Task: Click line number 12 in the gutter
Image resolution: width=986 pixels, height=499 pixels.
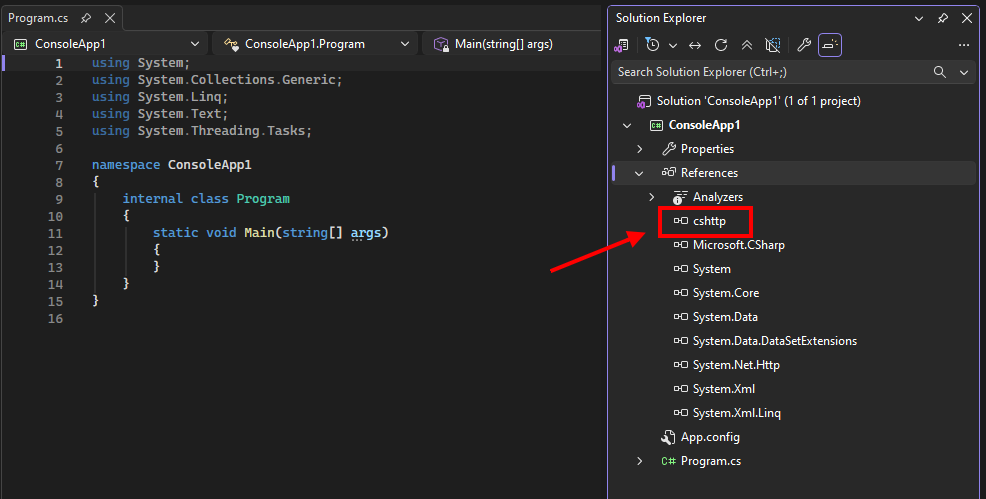Action: (55, 250)
